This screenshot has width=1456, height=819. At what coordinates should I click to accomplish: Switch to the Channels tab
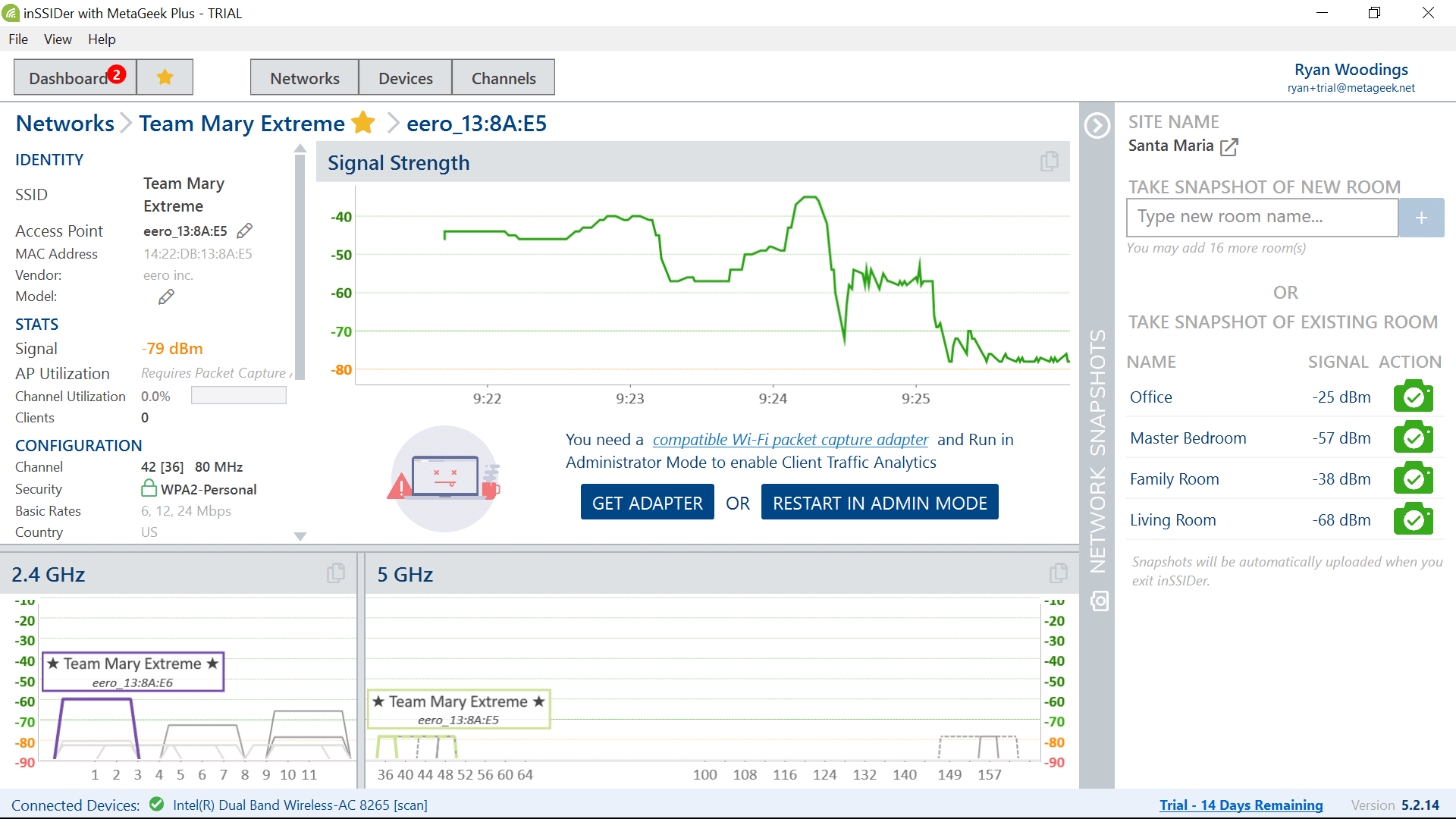click(504, 77)
